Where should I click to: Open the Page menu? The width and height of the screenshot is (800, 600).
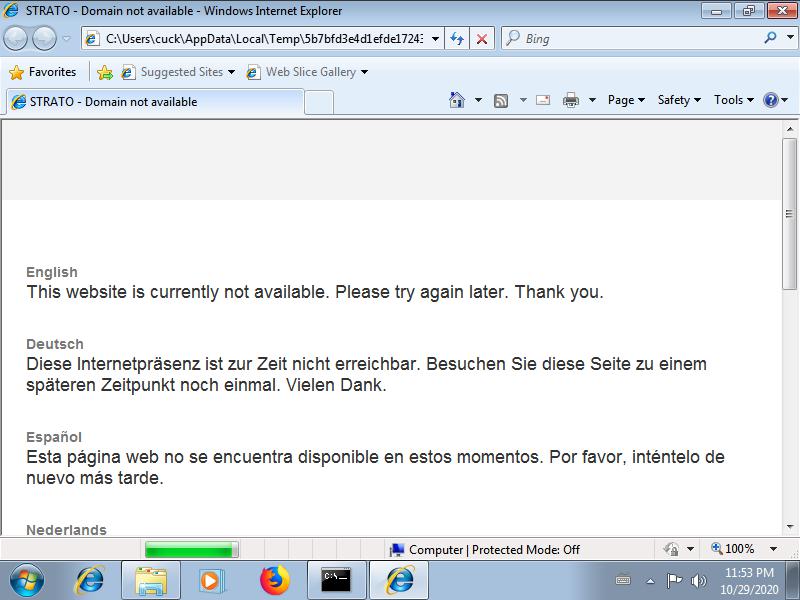[x=626, y=100]
